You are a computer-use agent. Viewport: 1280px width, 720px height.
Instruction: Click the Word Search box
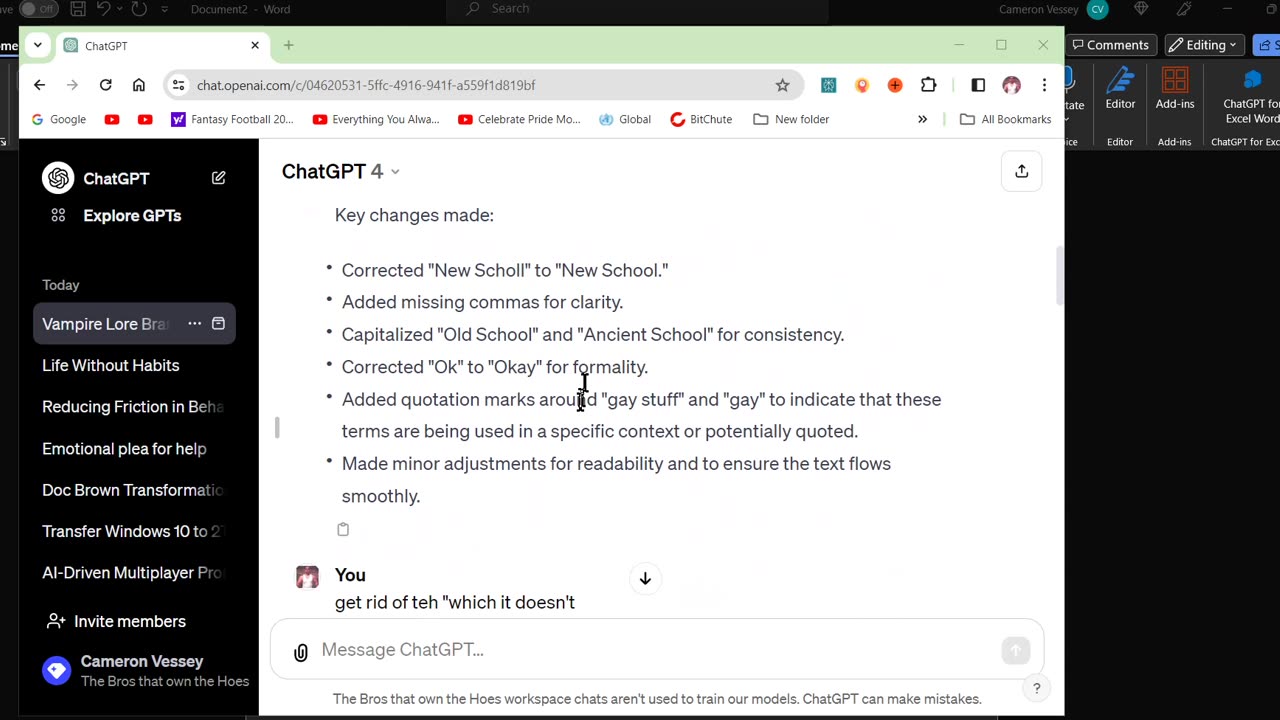pos(640,9)
